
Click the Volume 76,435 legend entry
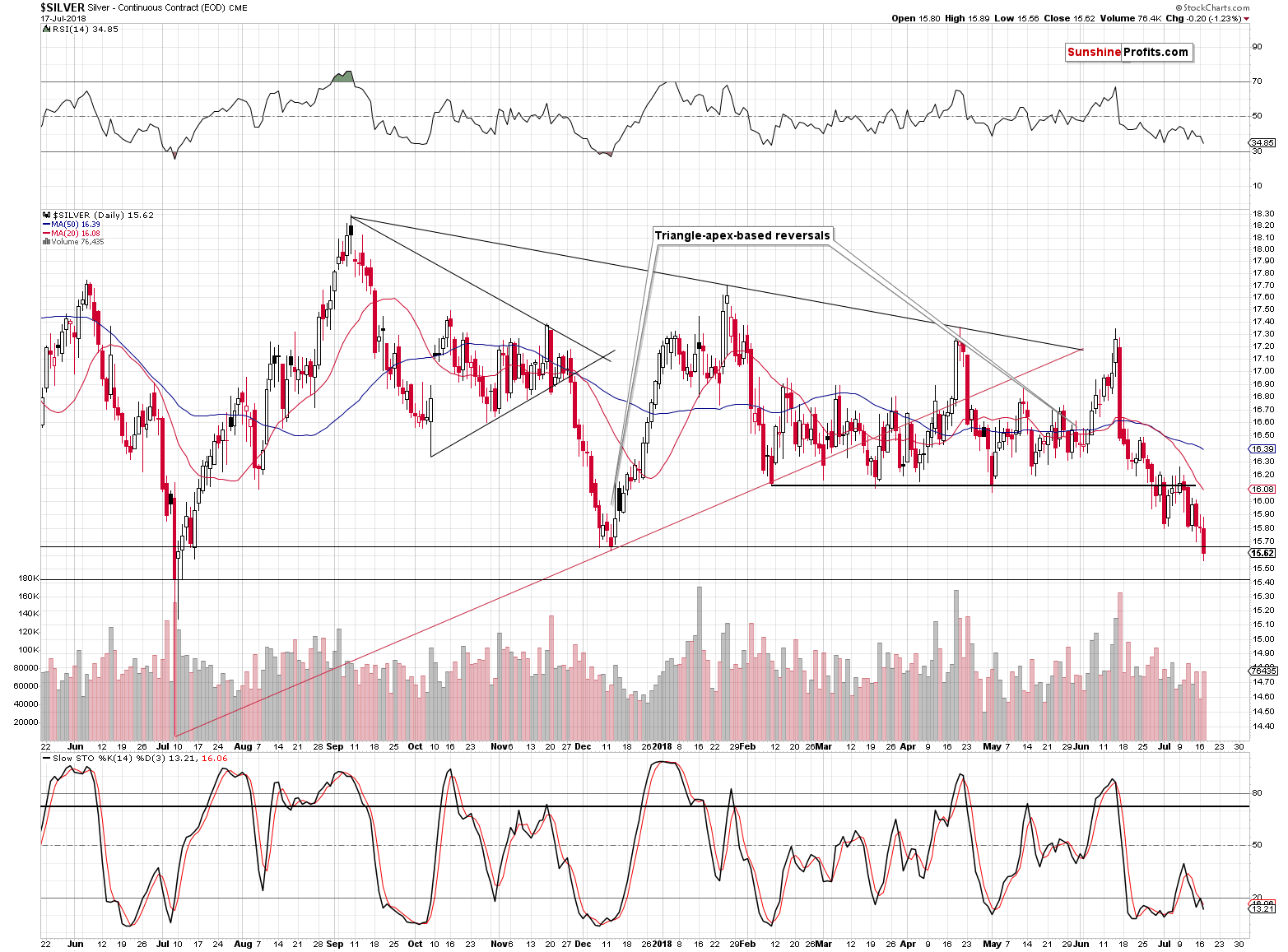(78, 242)
